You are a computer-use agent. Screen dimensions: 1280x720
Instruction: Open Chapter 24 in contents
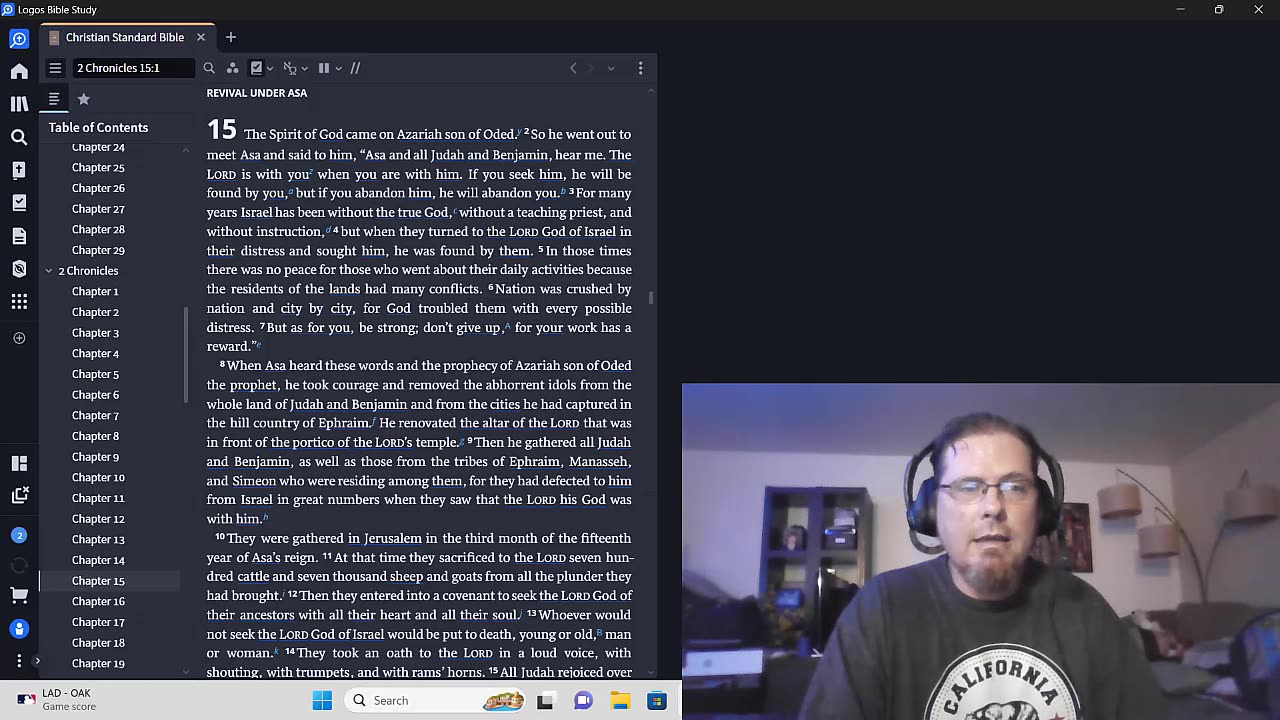click(x=98, y=147)
